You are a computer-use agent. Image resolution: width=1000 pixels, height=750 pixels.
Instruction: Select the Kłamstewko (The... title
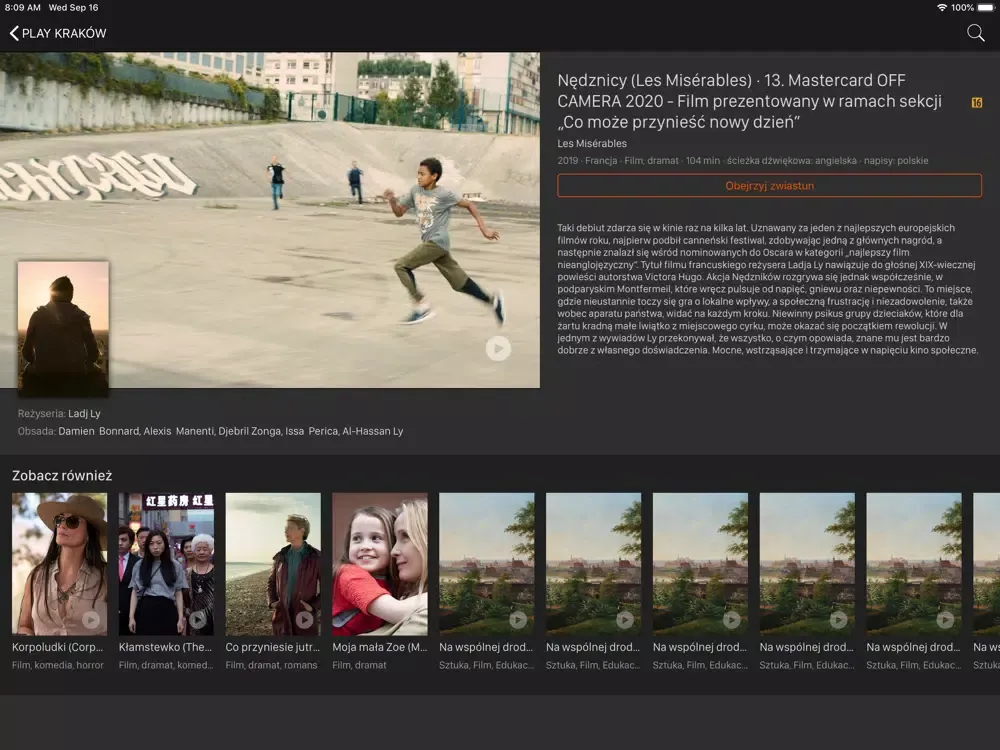click(x=165, y=647)
